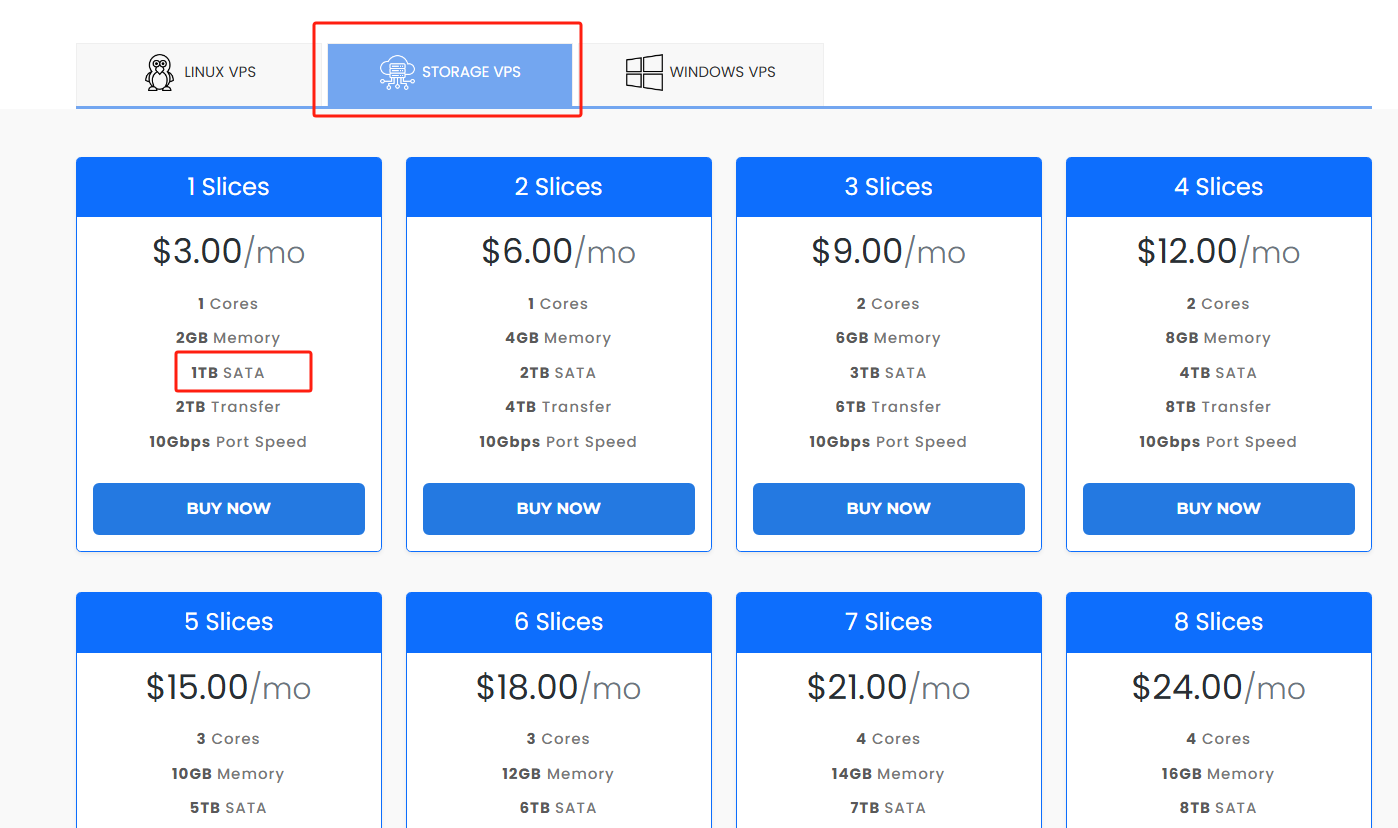Screen dimensions: 1398x828
Task: Choose the 7 Slices plan heading
Action: (888, 622)
